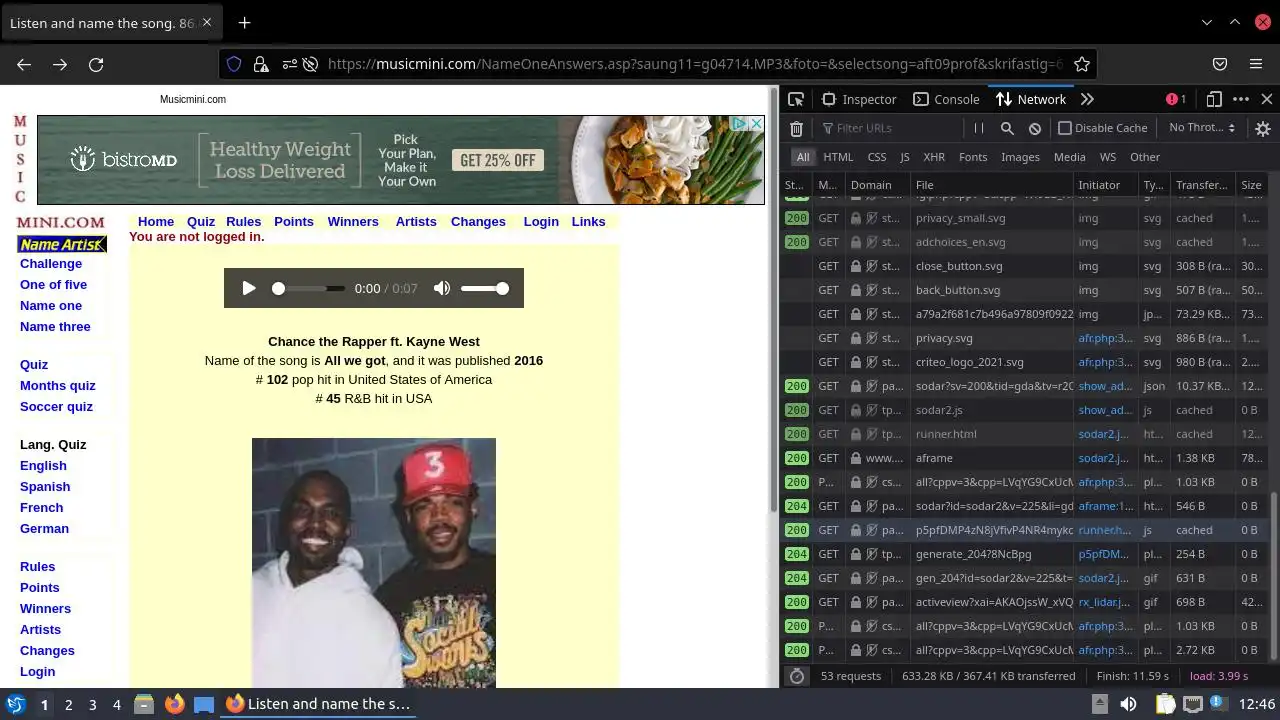
Task: Filter requests by Images type
Action: point(1021,157)
